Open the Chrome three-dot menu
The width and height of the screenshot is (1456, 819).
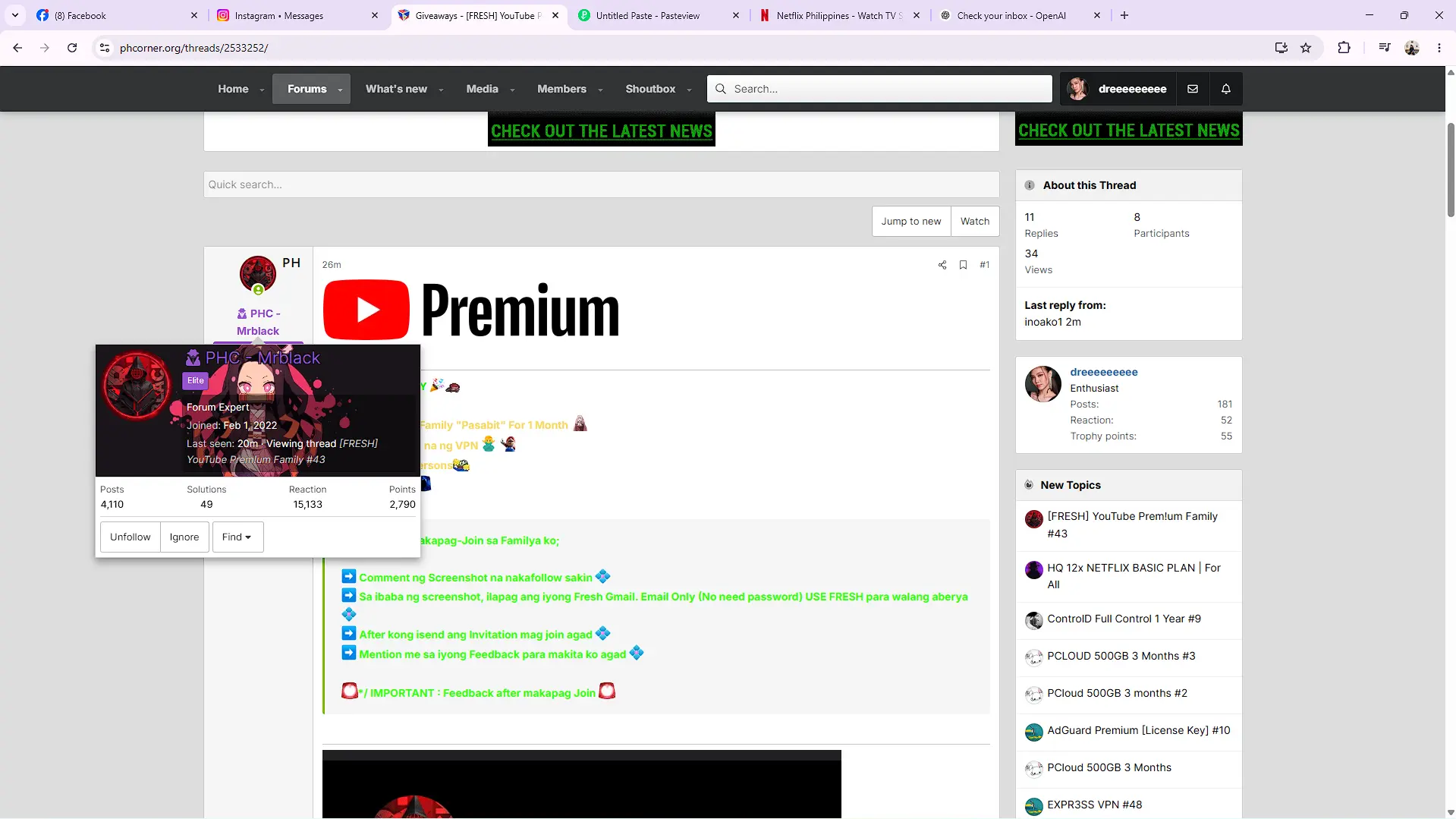pos(1439,48)
